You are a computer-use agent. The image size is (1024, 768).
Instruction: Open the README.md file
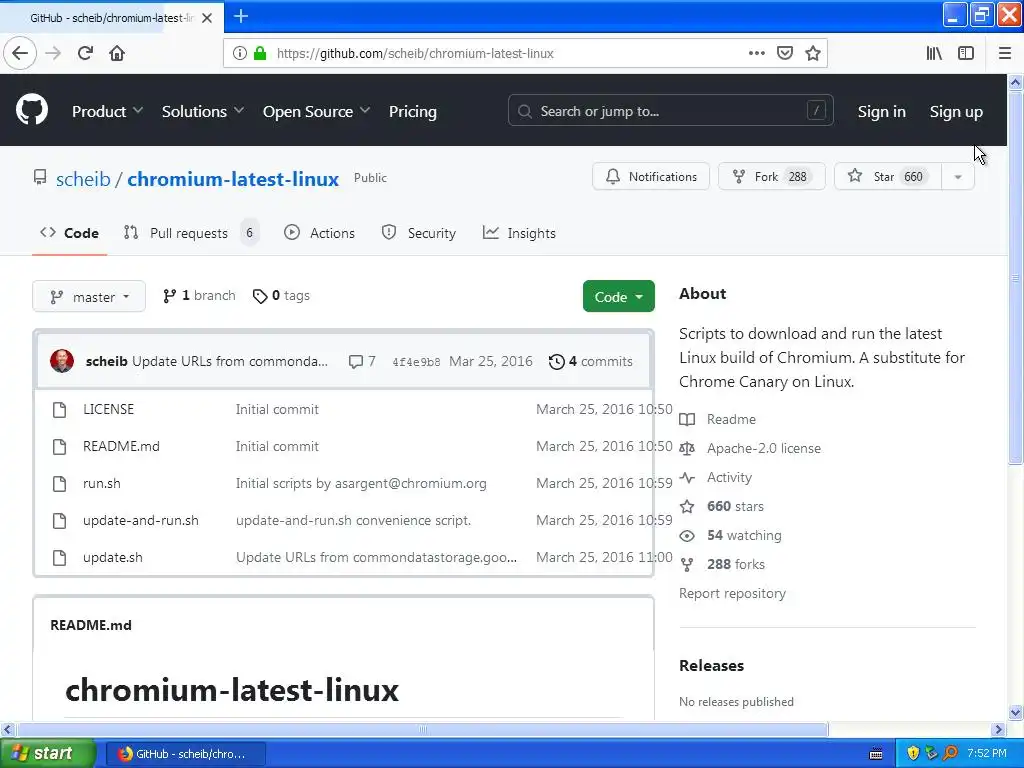pos(121,447)
